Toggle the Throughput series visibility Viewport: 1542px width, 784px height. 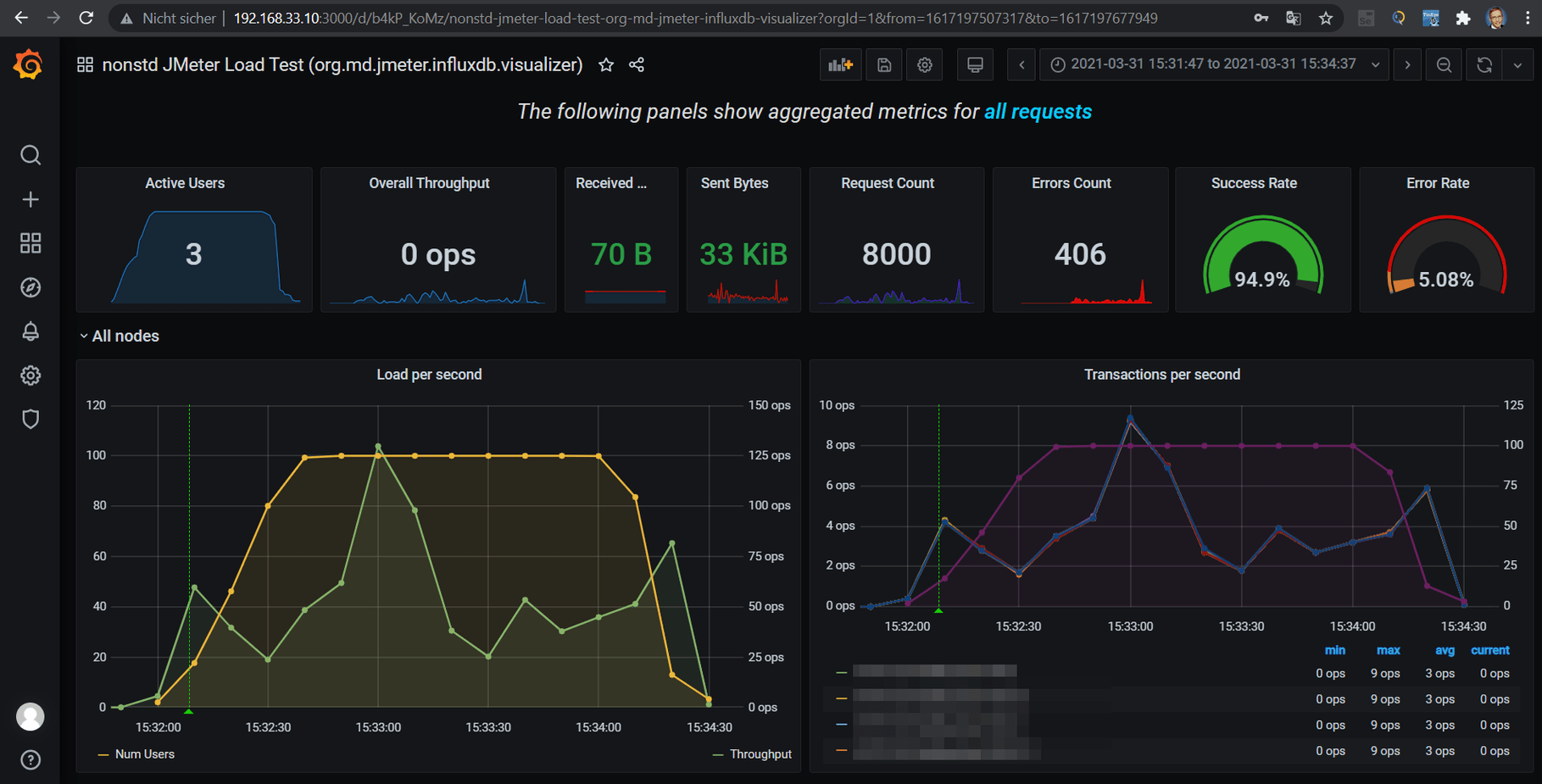760,753
